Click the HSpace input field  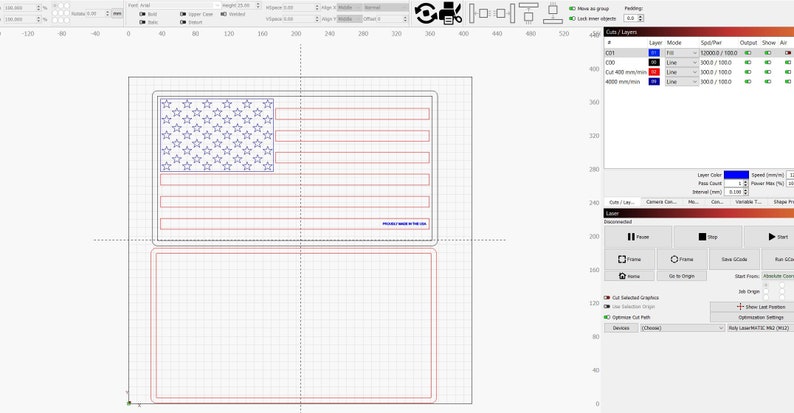299,8
